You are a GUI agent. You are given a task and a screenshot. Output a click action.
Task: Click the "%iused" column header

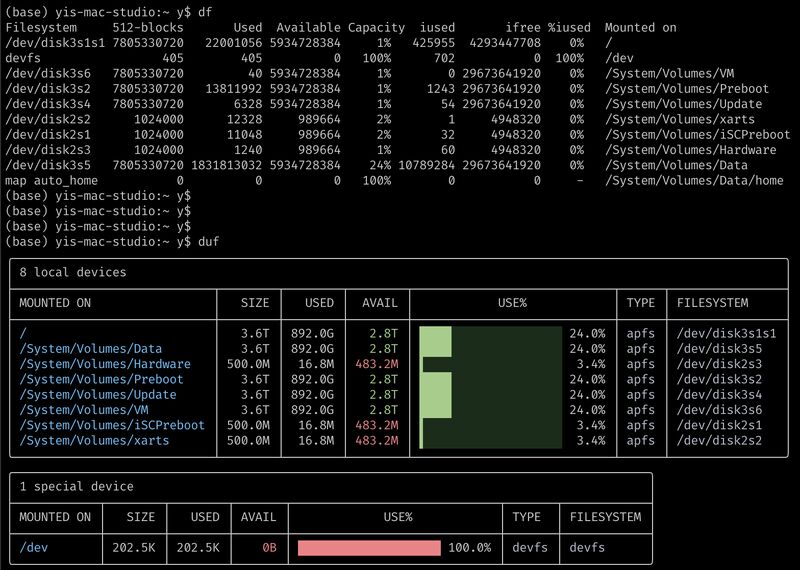569,28
